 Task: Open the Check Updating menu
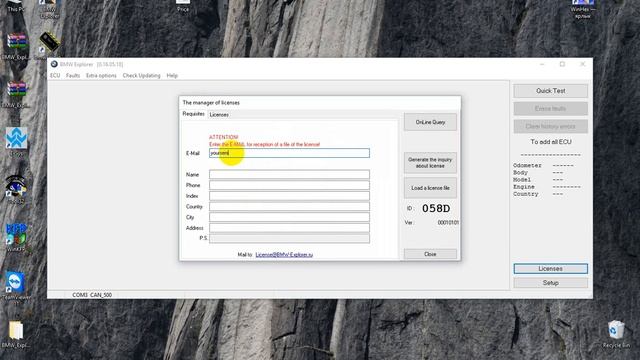(141, 76)
